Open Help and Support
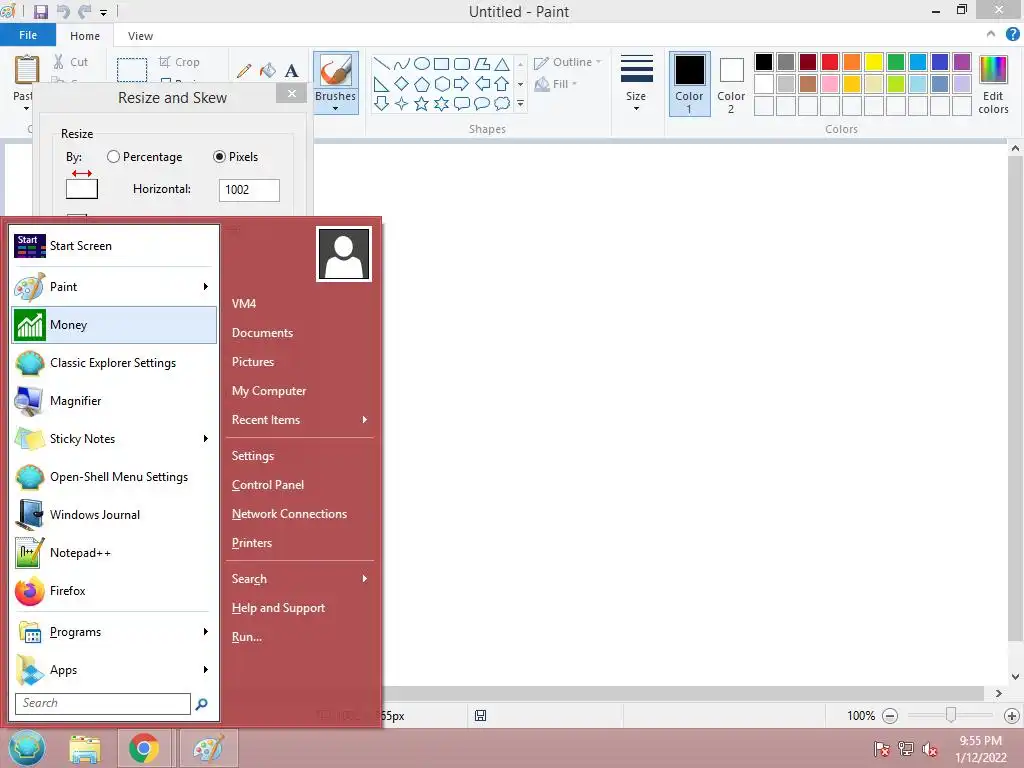Viewport: 1024px width, 768px height. (278, 607)
